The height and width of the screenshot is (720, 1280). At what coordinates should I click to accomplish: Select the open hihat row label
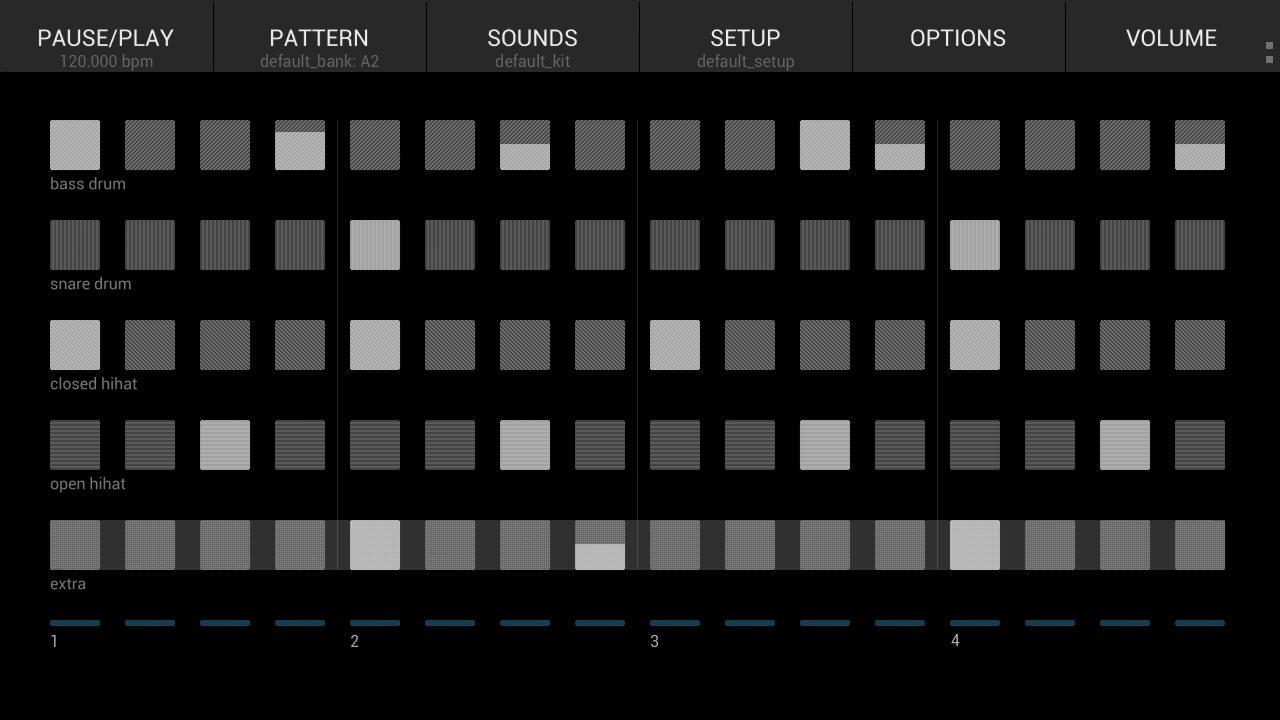tap(88, 484)
